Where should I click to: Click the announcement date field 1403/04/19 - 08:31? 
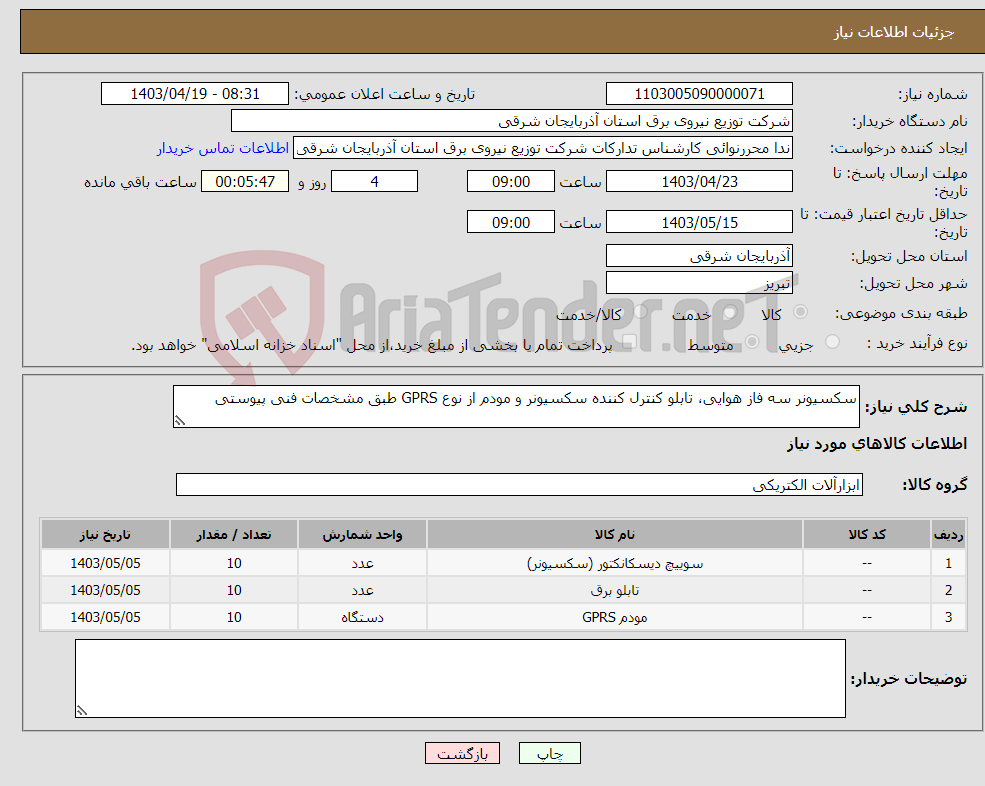click(195, 94)
